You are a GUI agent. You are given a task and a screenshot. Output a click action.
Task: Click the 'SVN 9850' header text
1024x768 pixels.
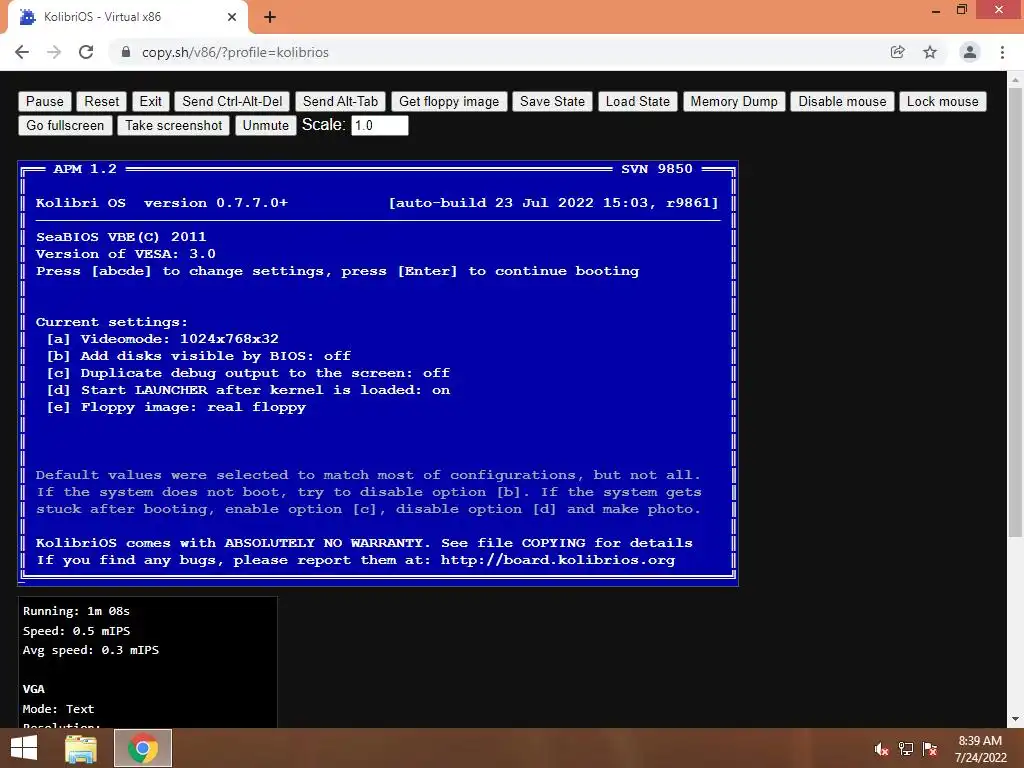tap(657, 168)
